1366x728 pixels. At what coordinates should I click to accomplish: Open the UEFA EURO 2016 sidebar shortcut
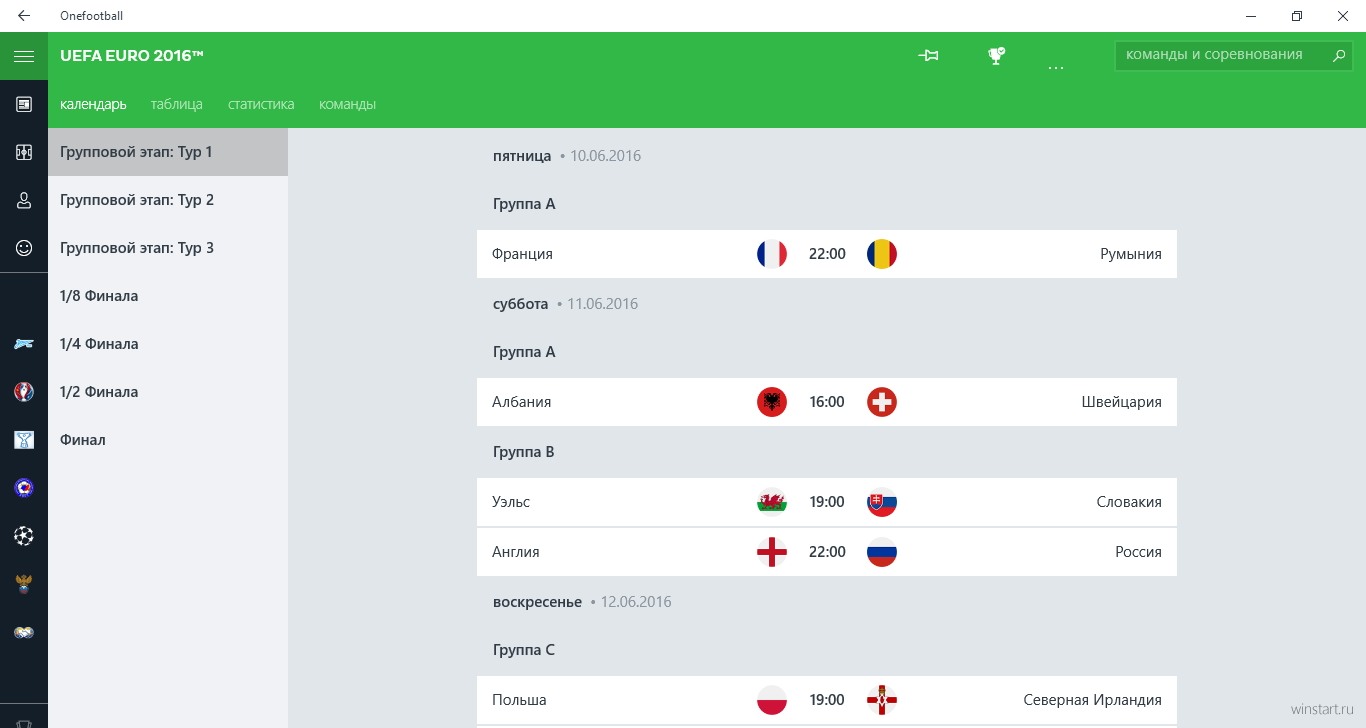tap(24, 392)
